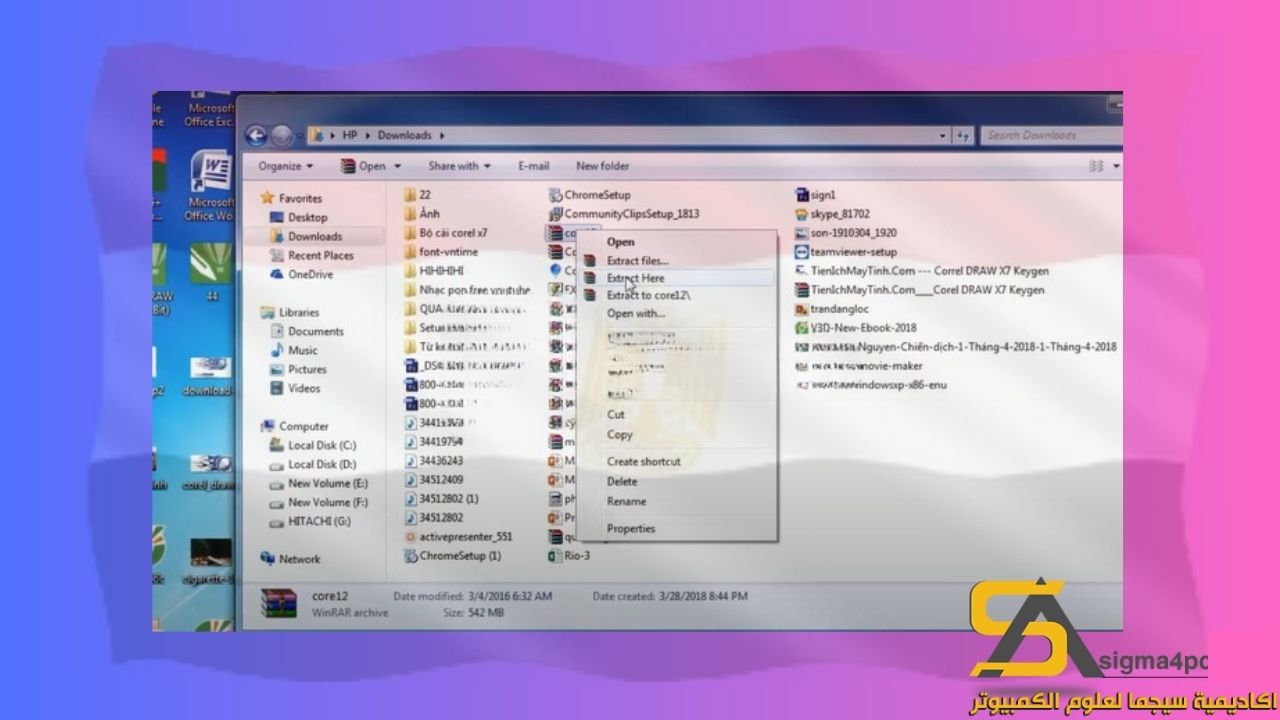The height and width of the screenshot is (720, 1280).
Task: Select the skype_81702 installer
Action: [x=832, y=214]
